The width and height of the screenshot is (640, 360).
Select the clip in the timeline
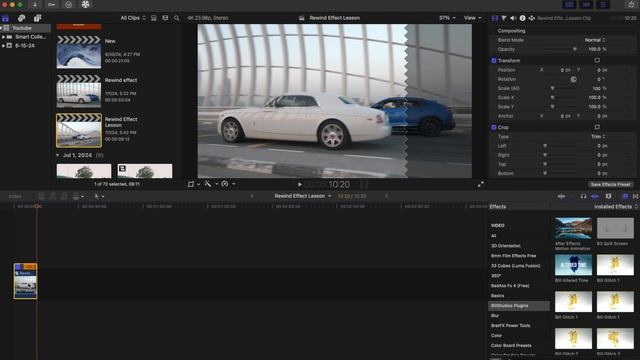[25, 281]
